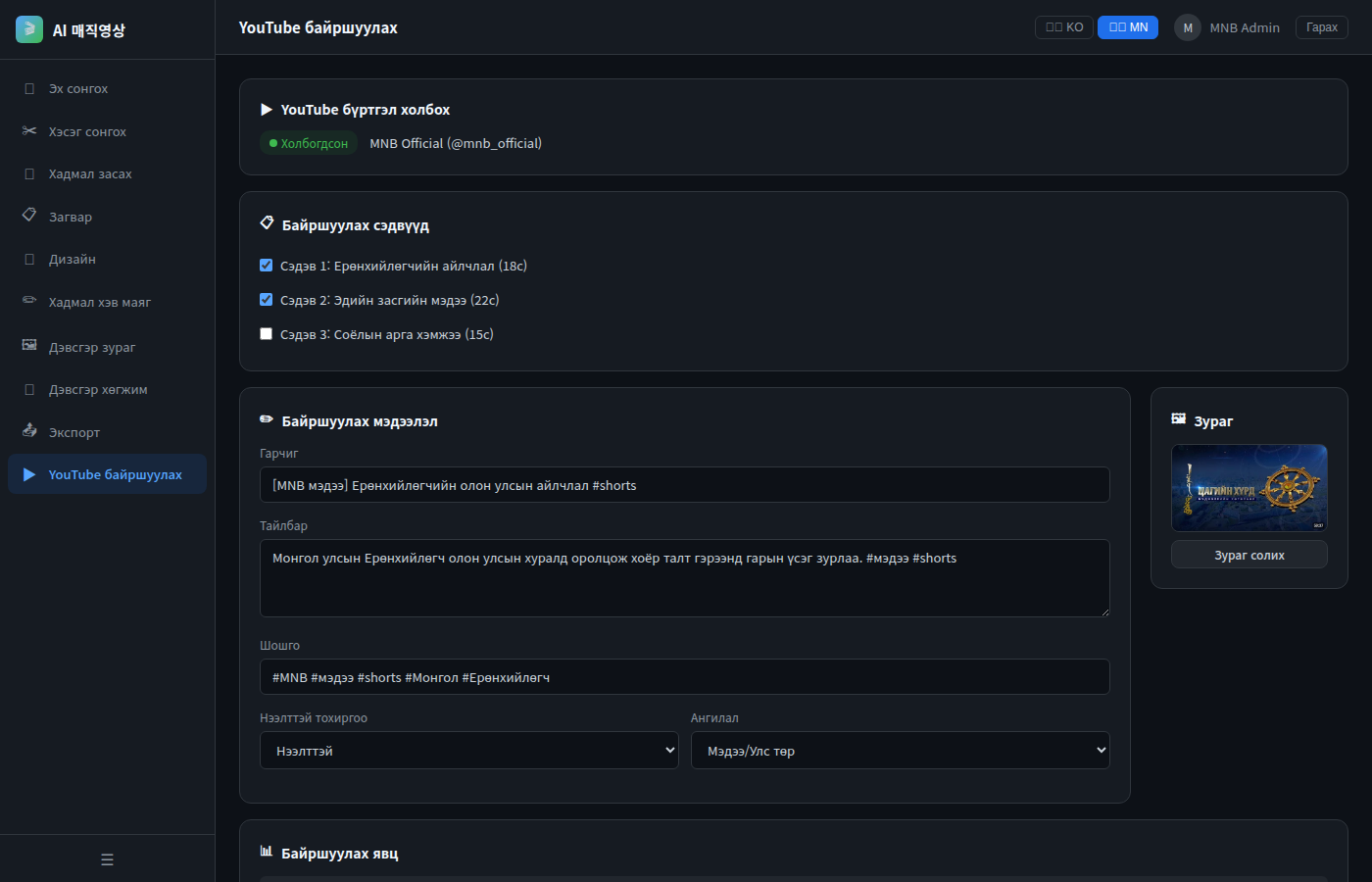This screenshot has height=882, width=1372.
Task: Click the tag icon beside Загвар
Action: pyautogui.click(x=29, y=216)
